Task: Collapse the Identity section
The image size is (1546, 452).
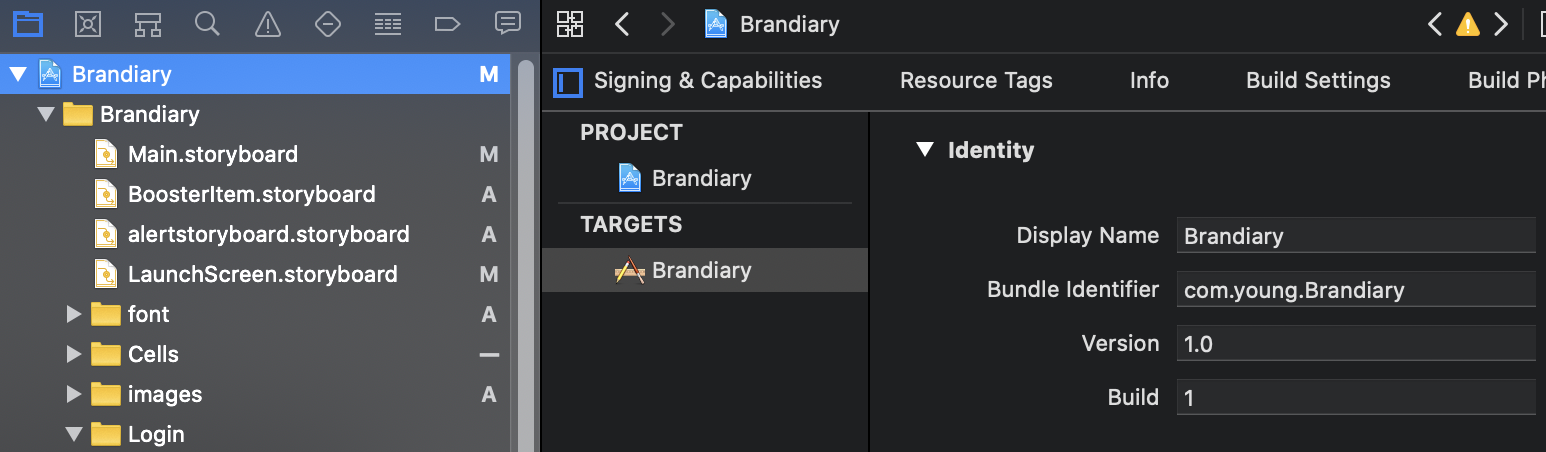Action: [x=923, y=151]
